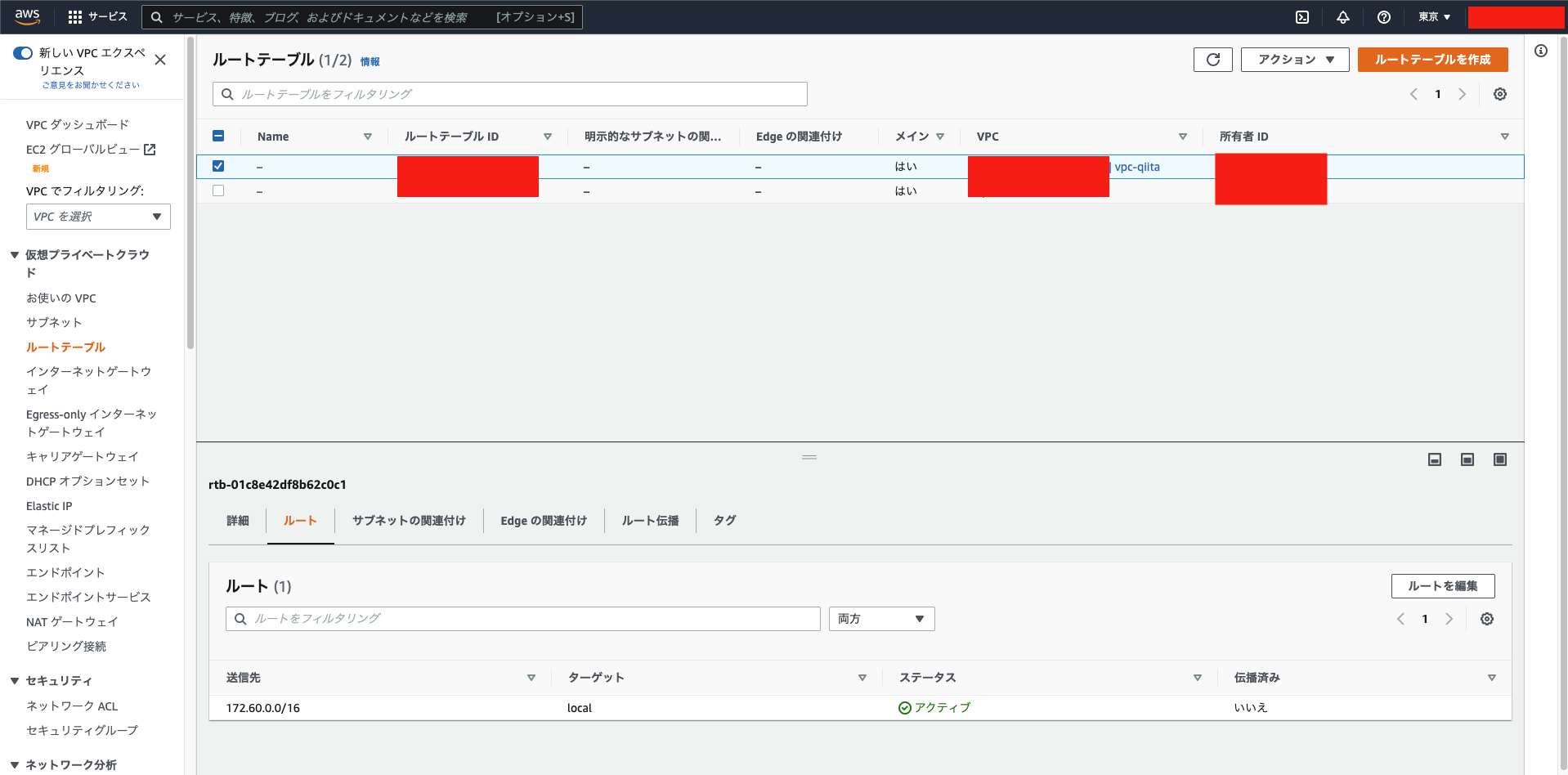This screenshot has height=775, width=1568.
Task: Open the 両方 route filter dropdown
Action: click(881, 619)
